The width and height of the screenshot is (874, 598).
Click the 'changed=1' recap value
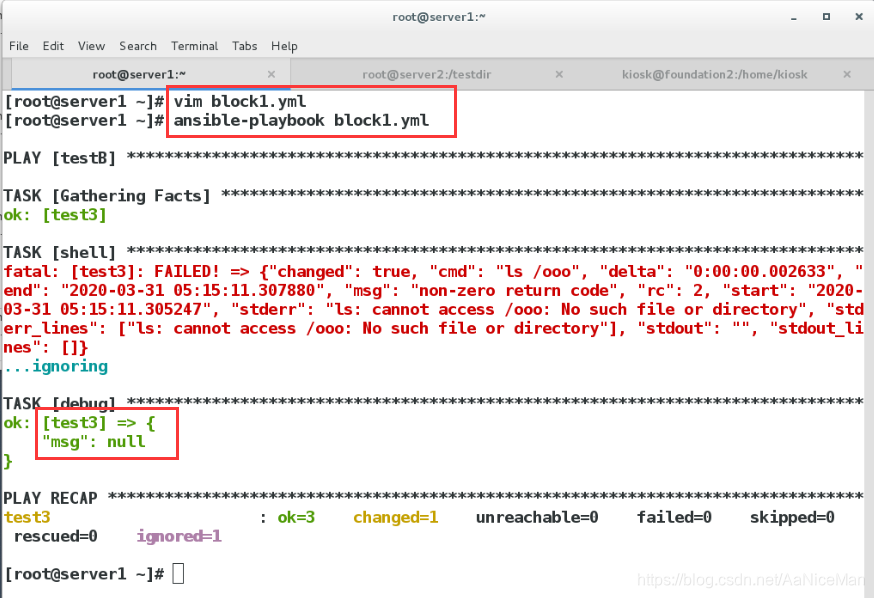(396, 518)
